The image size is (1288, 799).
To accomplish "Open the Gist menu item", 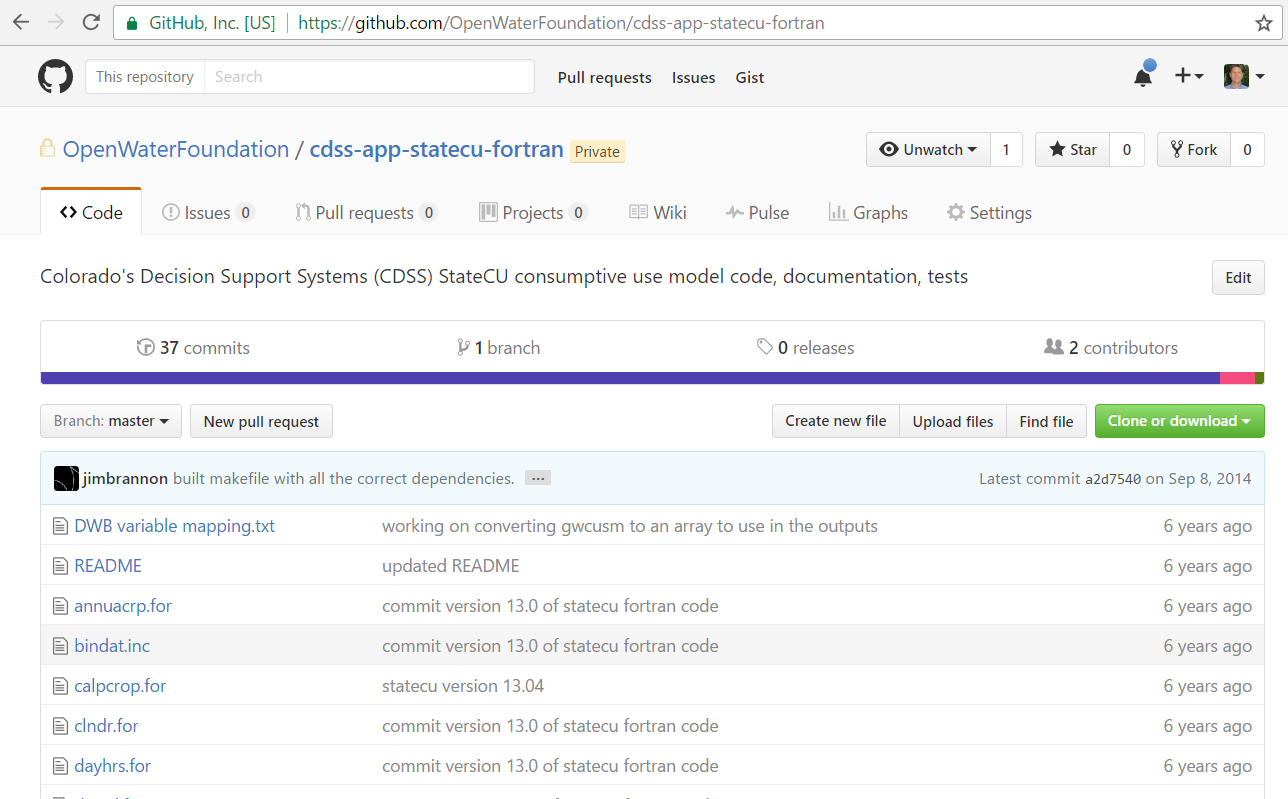I will click(749, 77).
